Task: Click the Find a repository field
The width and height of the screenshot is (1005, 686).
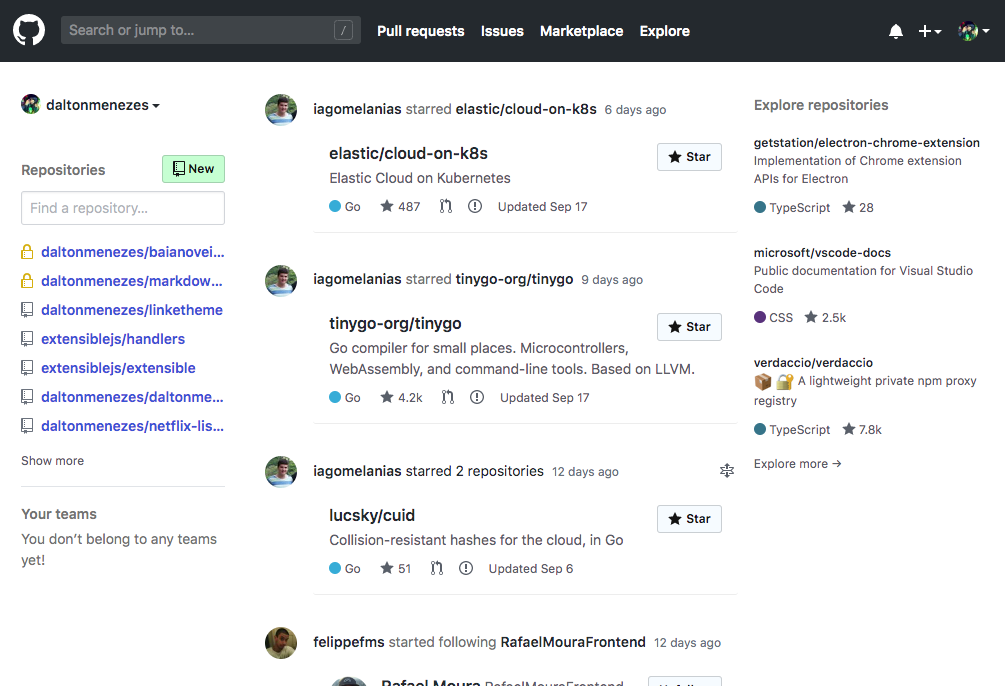Action: (123, 208)
